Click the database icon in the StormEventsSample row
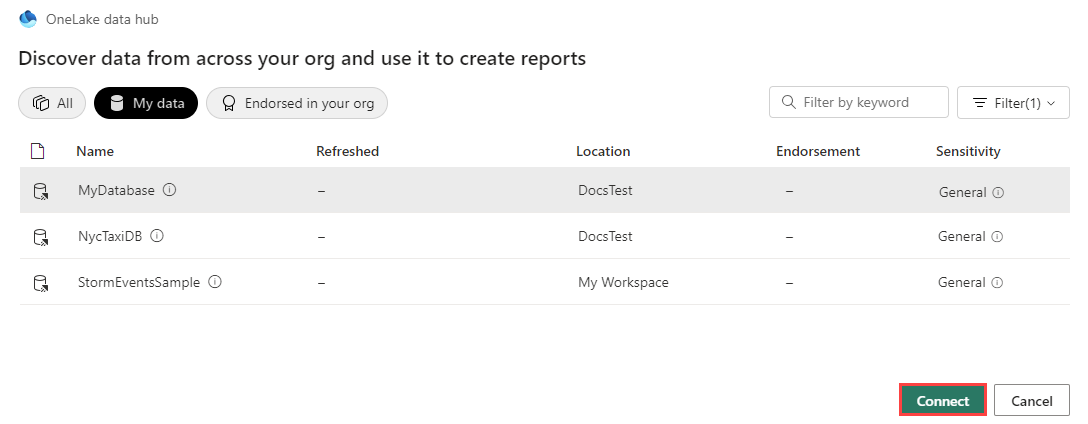This screenshot has height=424, width=1088. (x=40, y=283)
